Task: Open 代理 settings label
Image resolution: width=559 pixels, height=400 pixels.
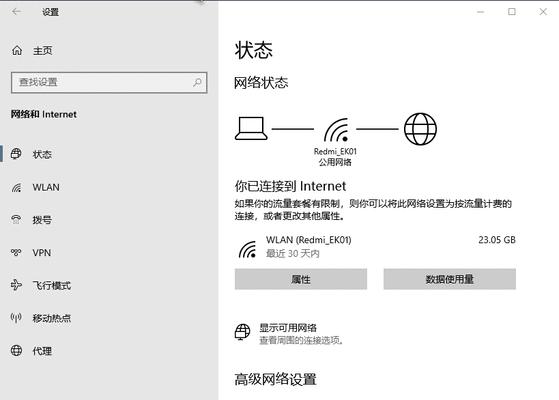Action: pyautogui.click(x=42, y=351)
